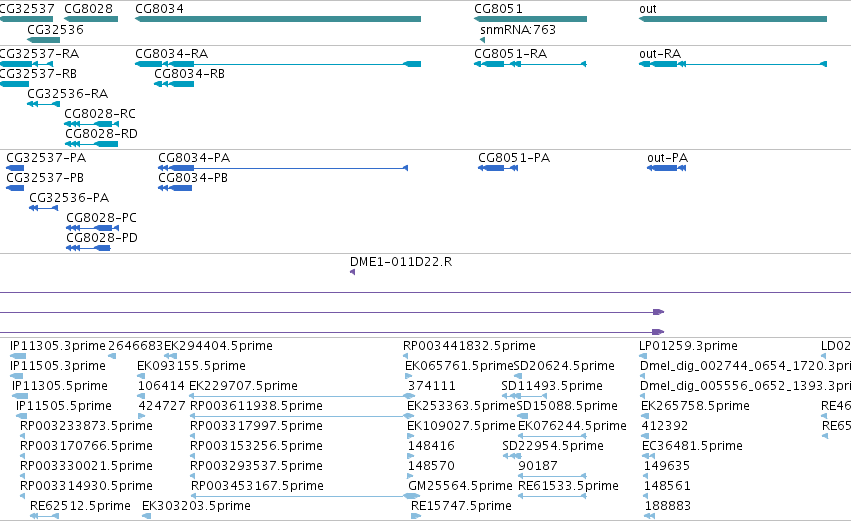Image resolution: width=851 pixels, height=521 pixels.
Task: Select transcript CG8034-RB
Action: point(174,84)
